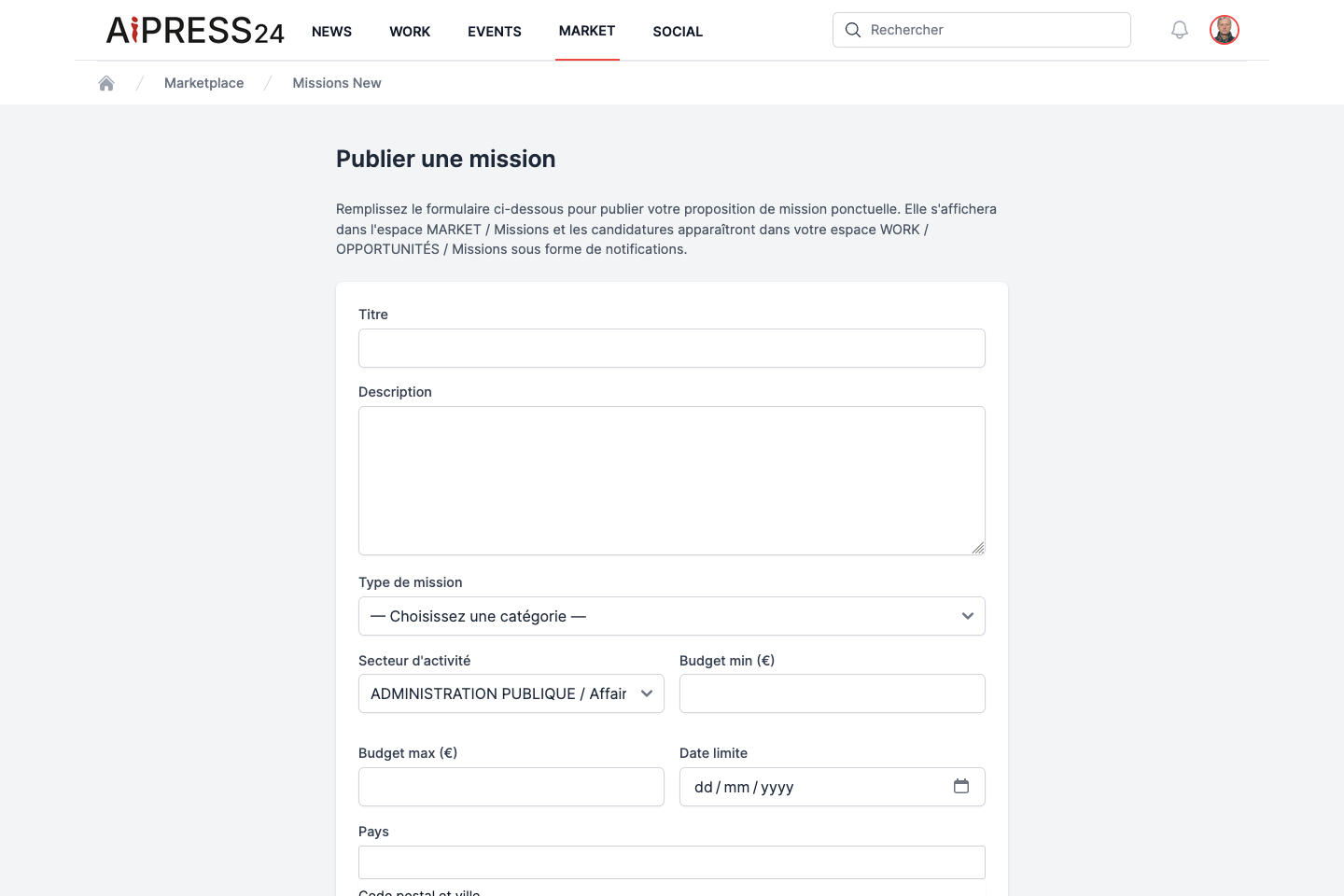1344x896 pixels.
Task: Click the AiPRESS24 logo
Action: pyautogui.click(x=195, y=31)
